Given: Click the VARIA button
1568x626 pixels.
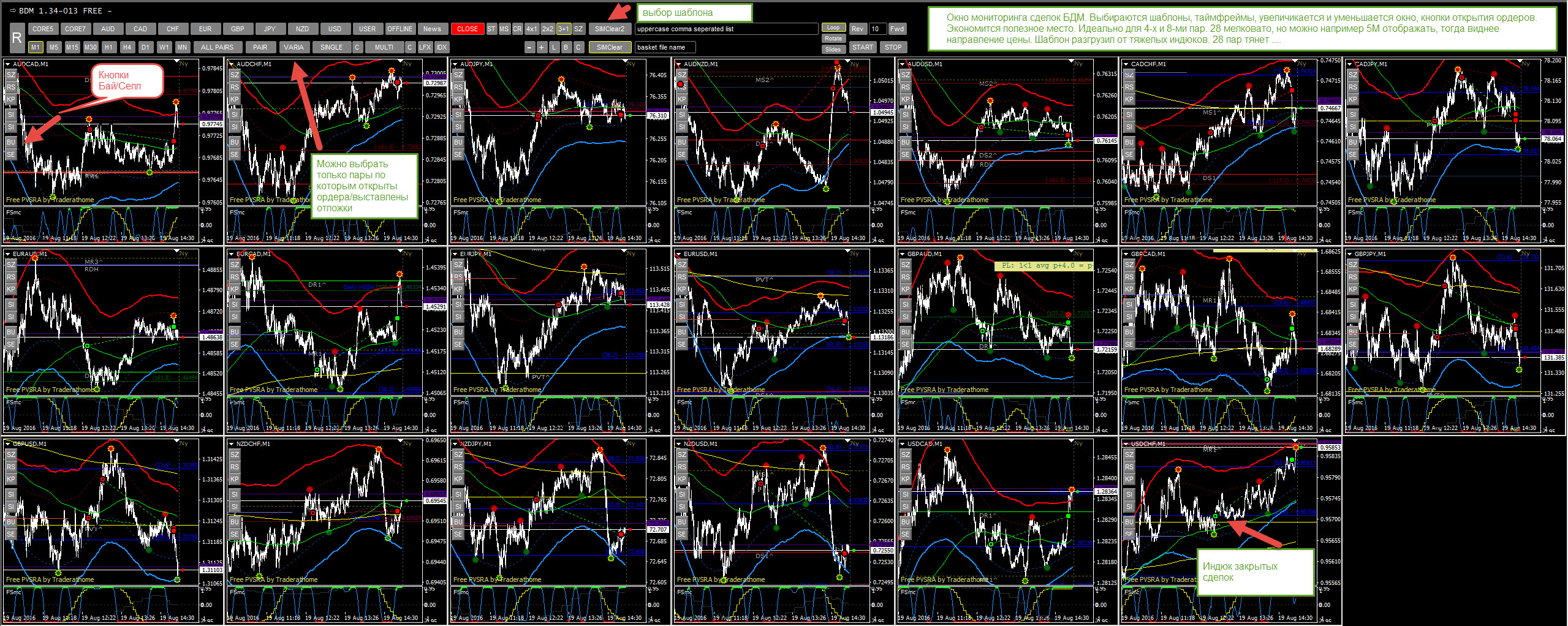Looking at the screenshot, I should tap(294, 47).
